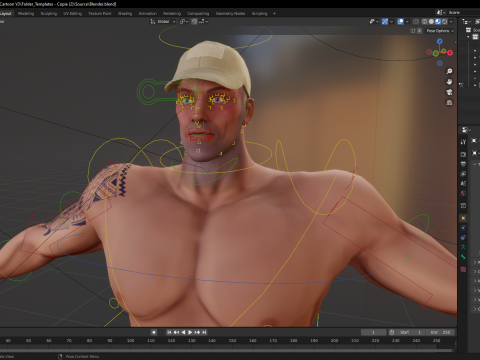Select solid viewport shading

pos(431,21)
